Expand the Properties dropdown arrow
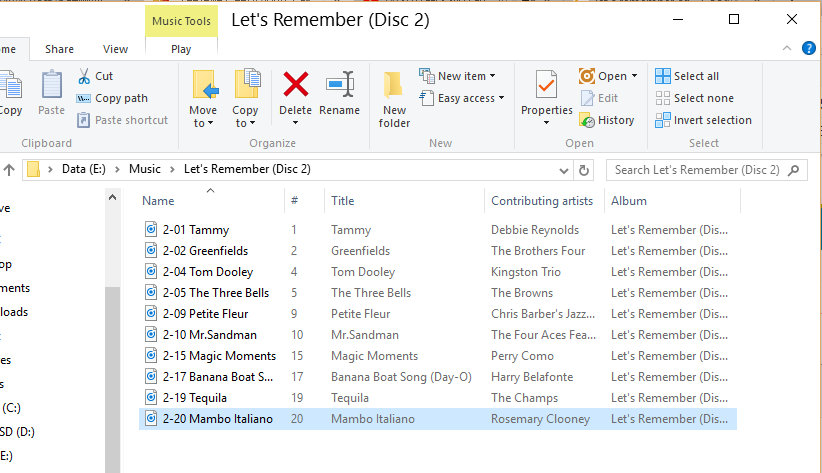 tap(546, 123)
